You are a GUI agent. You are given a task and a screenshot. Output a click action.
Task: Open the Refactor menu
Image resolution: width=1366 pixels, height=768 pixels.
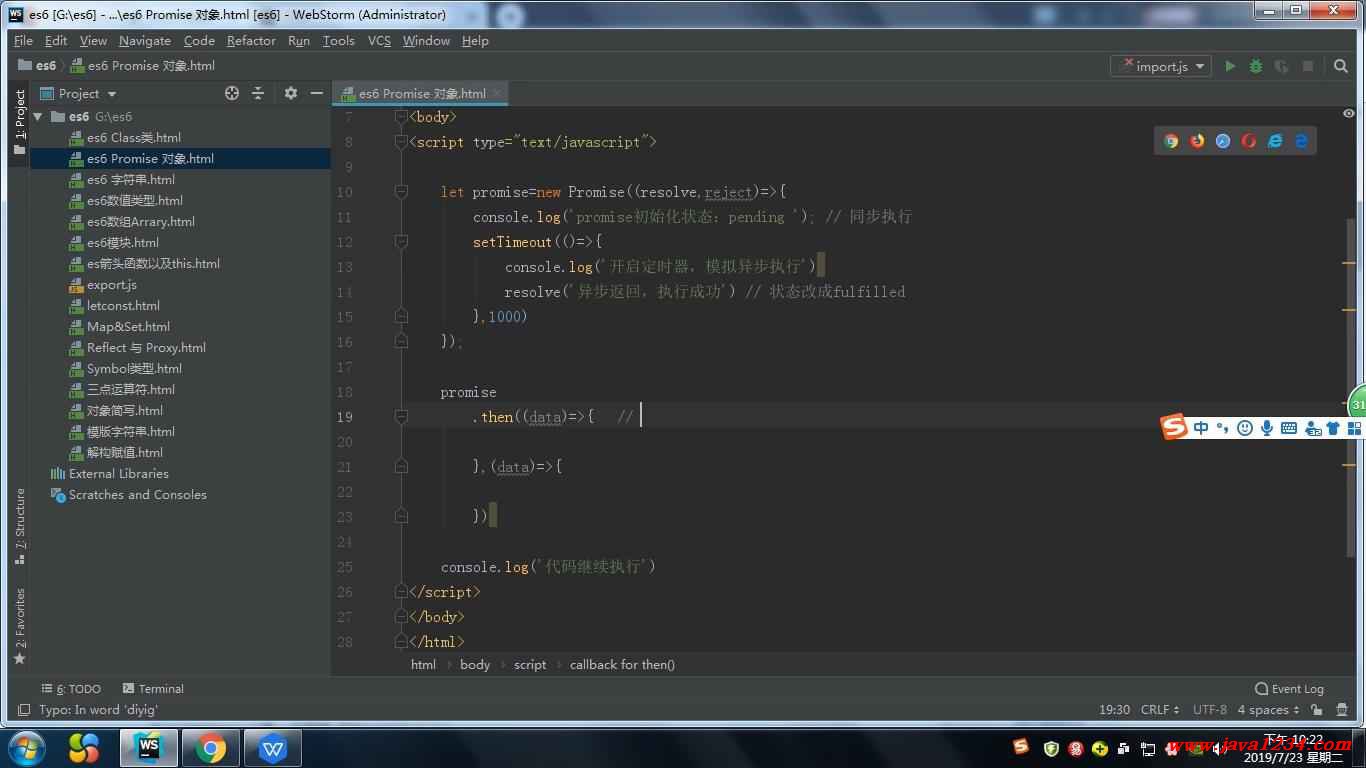click(251, 41)
